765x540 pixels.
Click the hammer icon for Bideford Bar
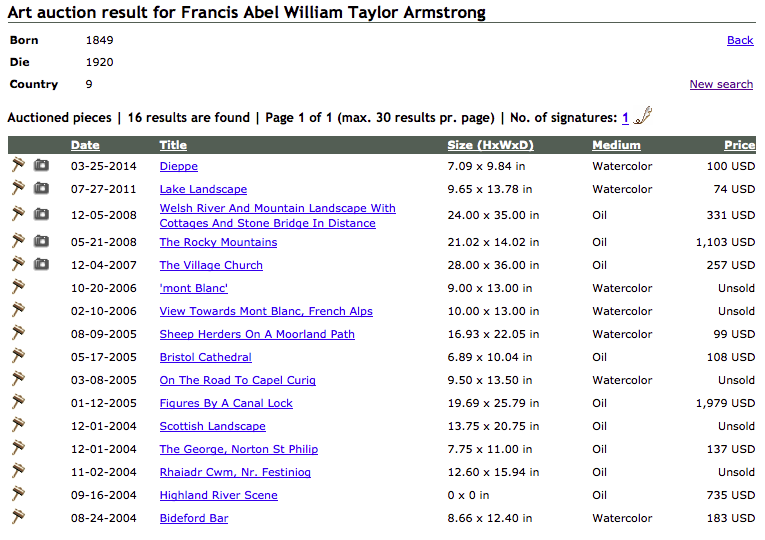tap(18, 516)
